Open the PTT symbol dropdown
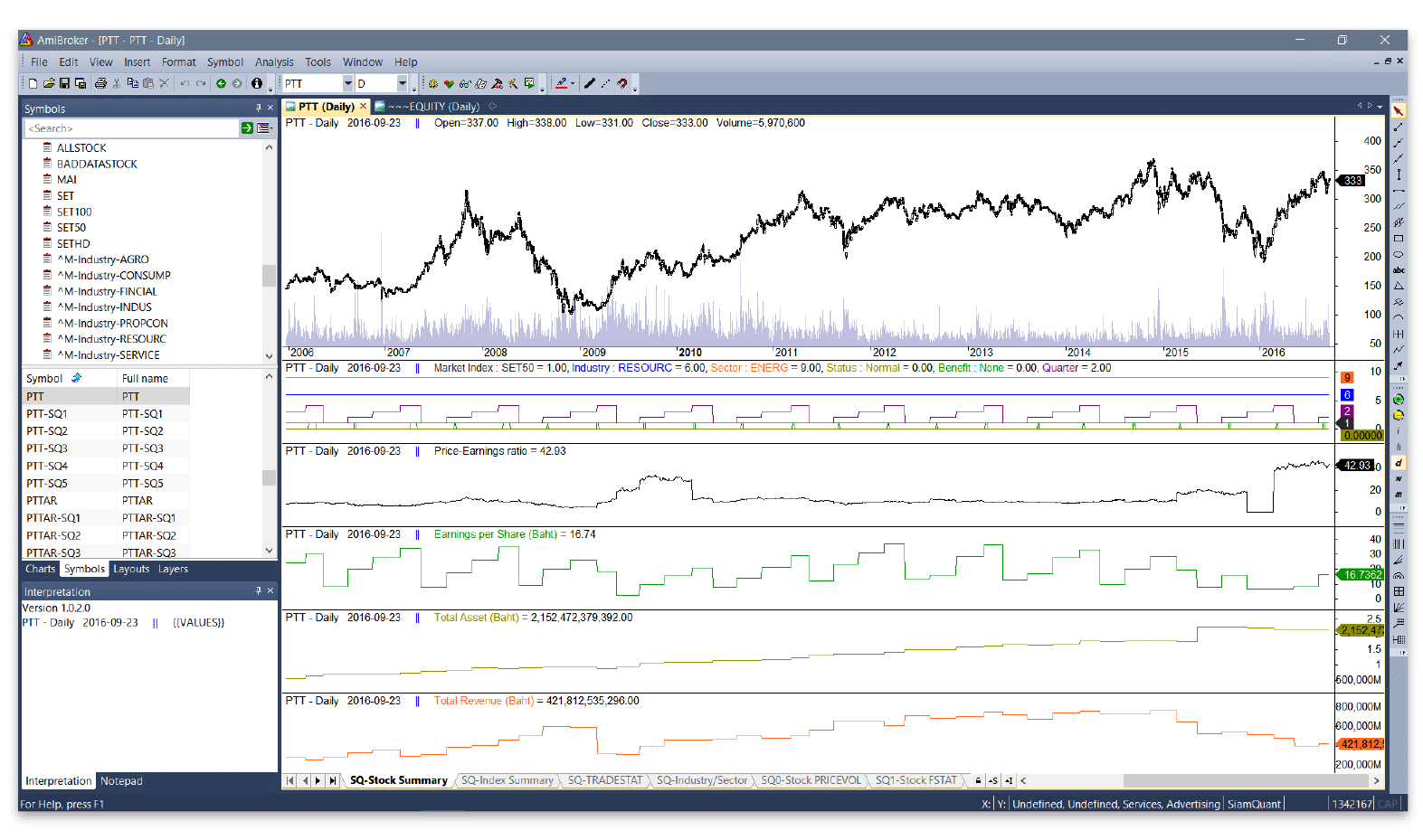The image size is (1423, 840). 347,84
